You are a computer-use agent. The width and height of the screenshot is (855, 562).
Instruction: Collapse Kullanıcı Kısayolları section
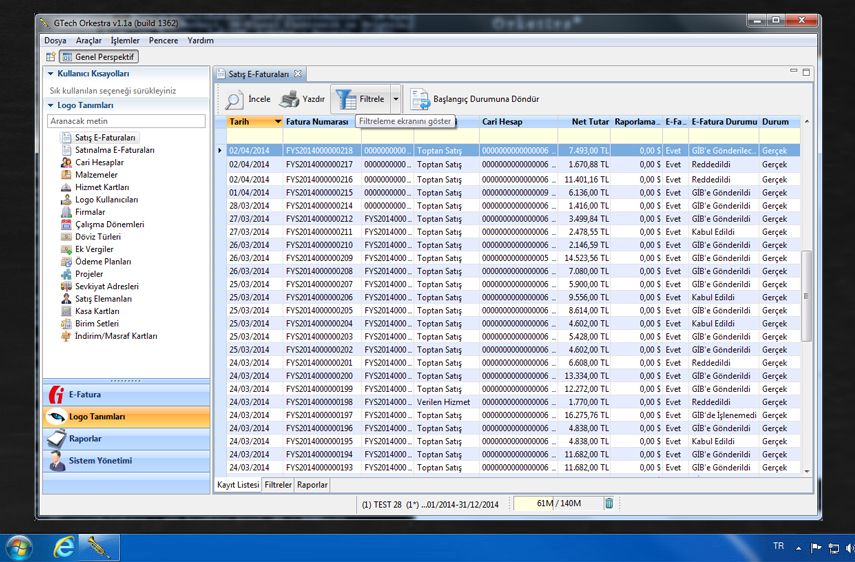coord(51,74)
